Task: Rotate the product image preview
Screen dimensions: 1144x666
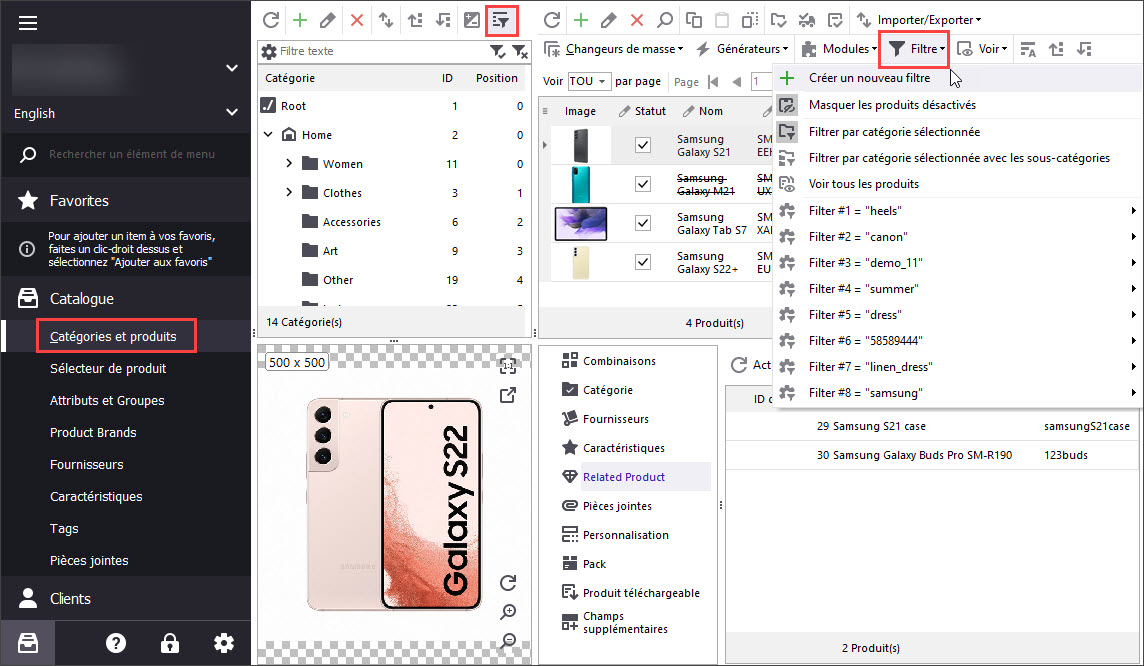Action: tap(508, 583)
